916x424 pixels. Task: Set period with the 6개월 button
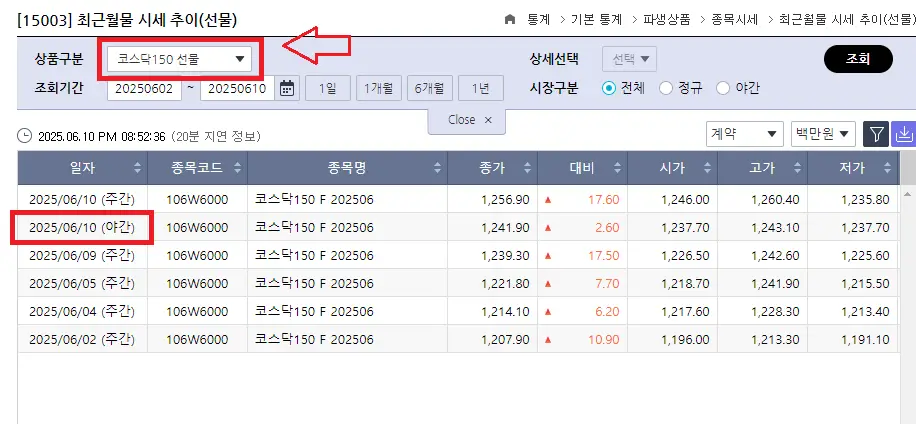(x=429, y=88)
